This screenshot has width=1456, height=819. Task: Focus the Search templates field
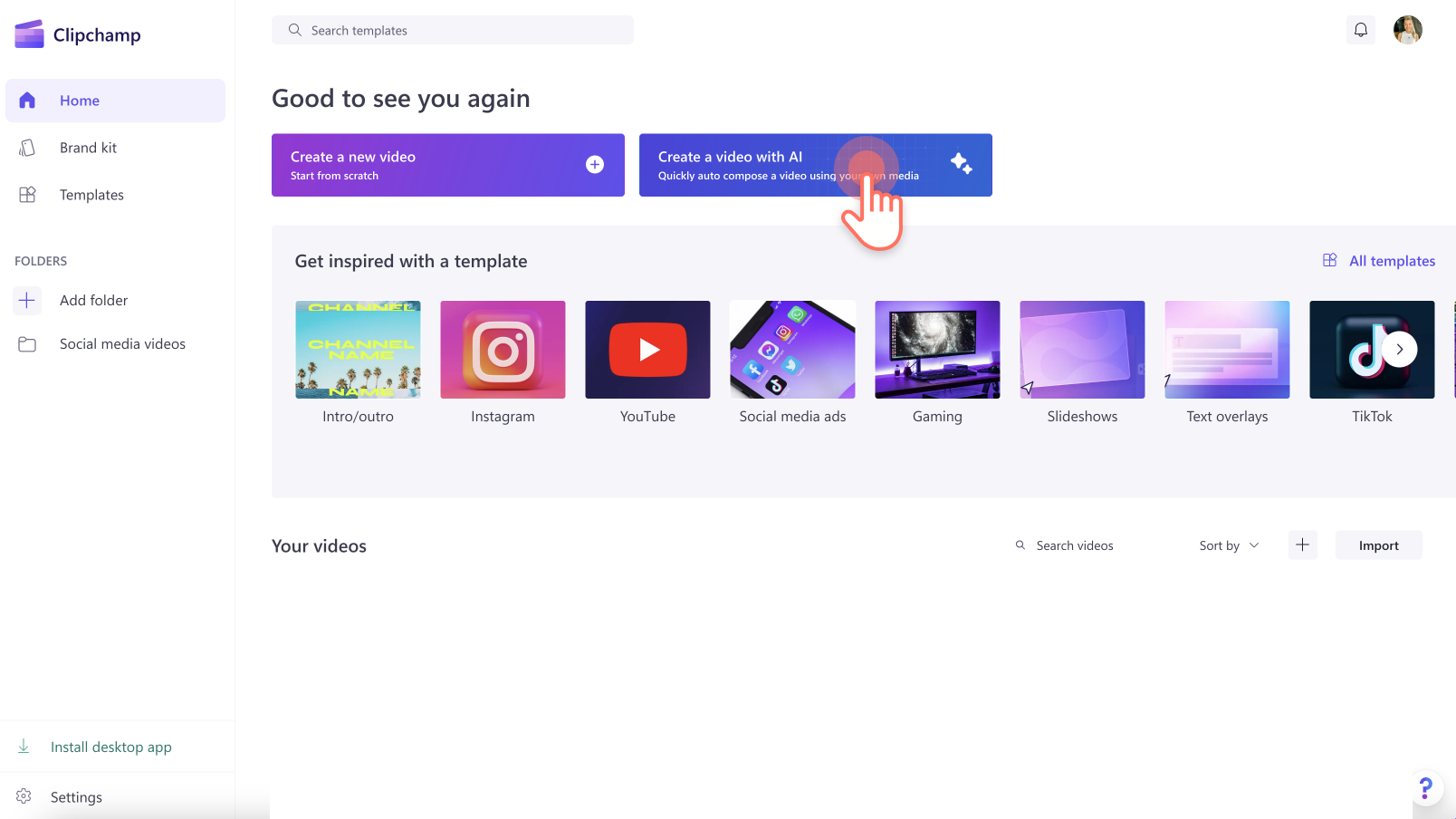click(453, 30)
